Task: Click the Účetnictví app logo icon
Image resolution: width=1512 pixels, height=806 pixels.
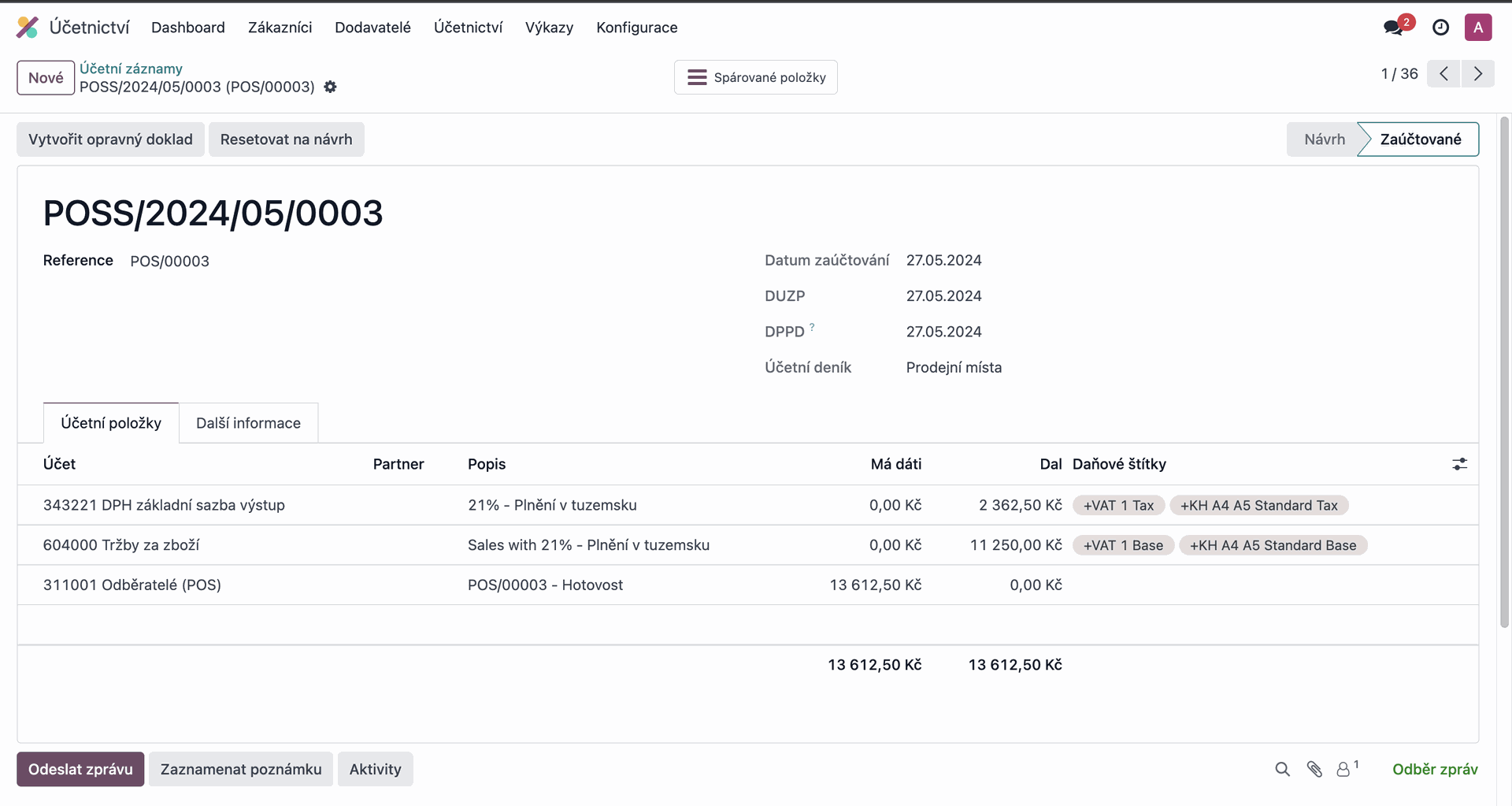Action: point(28,28)
